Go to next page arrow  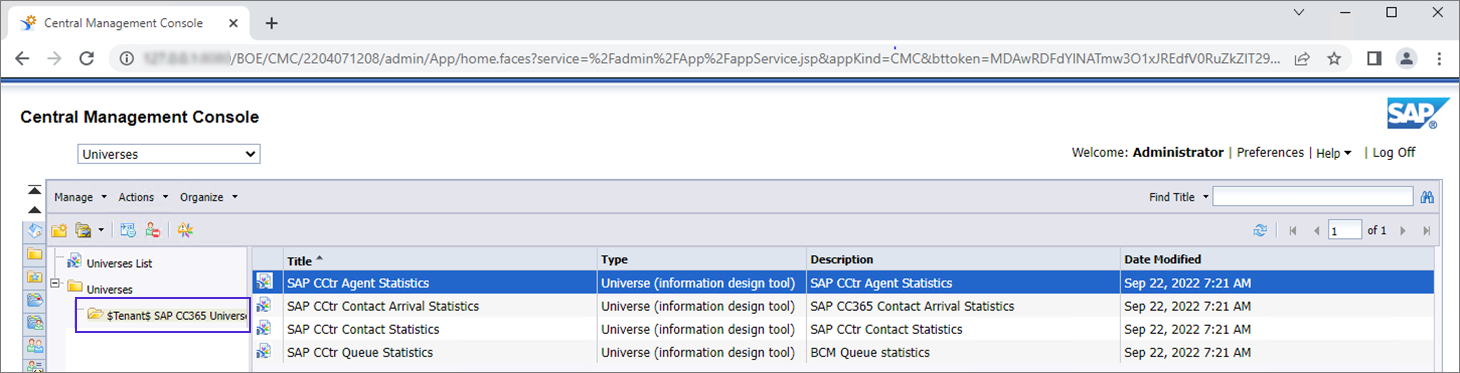click(1403, 231)
